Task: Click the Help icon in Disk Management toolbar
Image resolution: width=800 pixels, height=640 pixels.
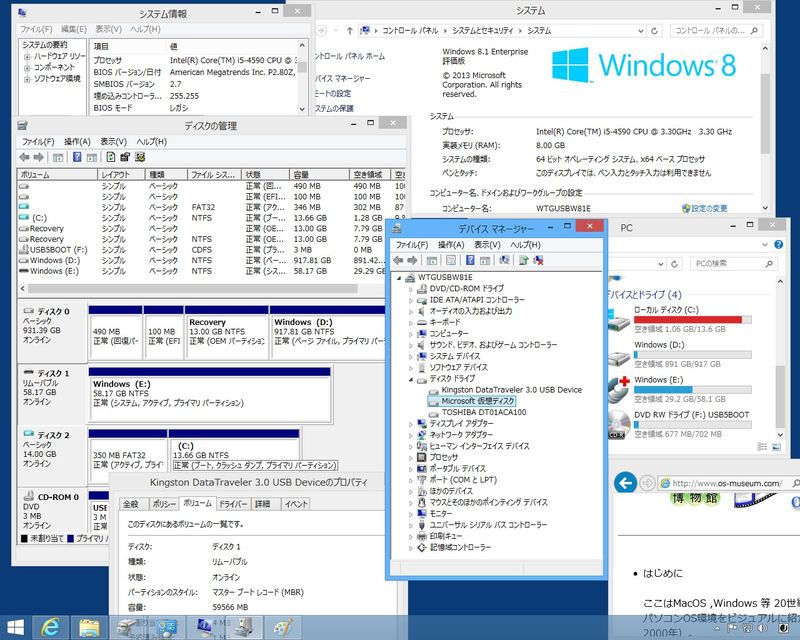Action: 77,157
